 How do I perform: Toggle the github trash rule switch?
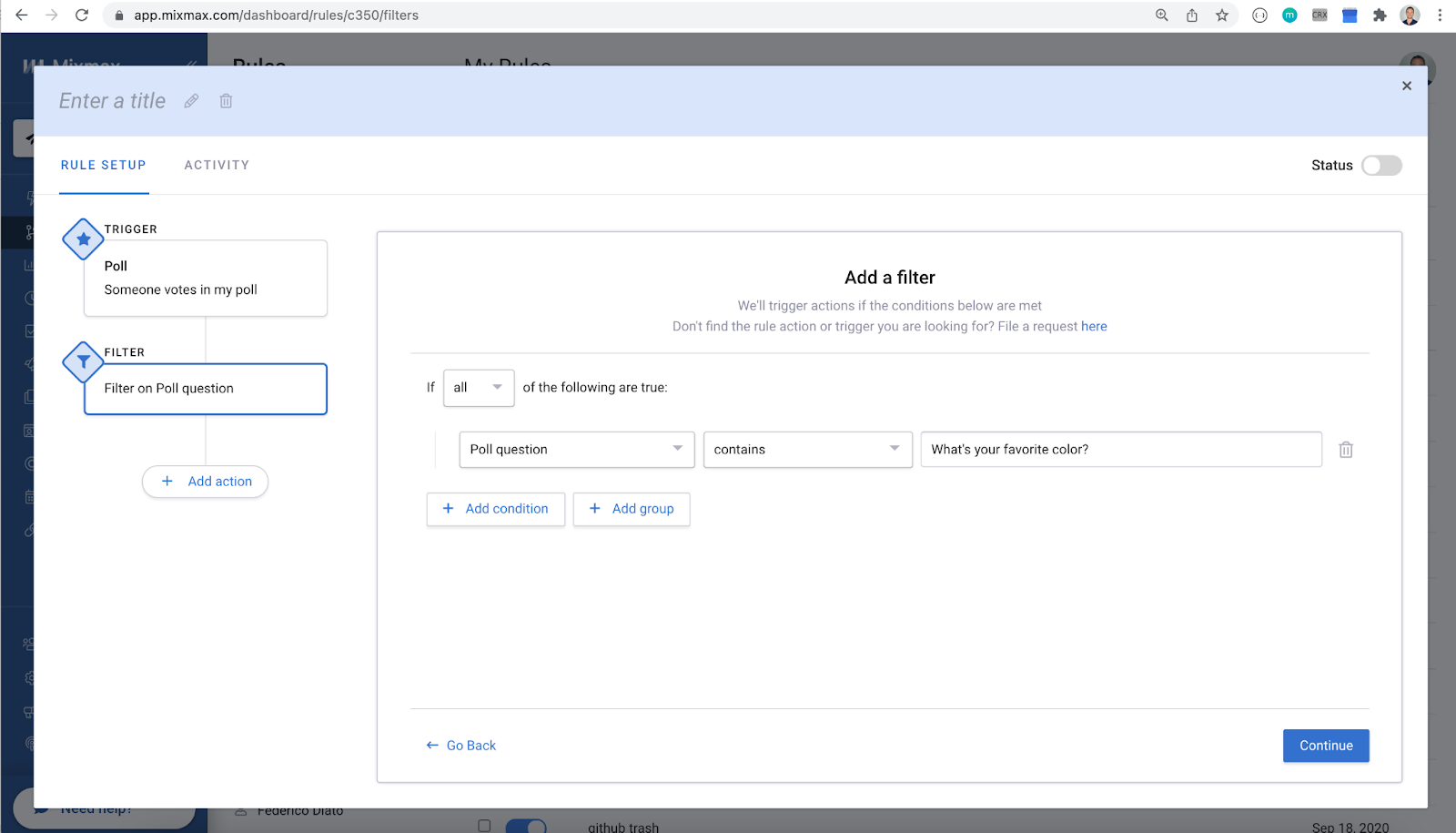point(526,826)
